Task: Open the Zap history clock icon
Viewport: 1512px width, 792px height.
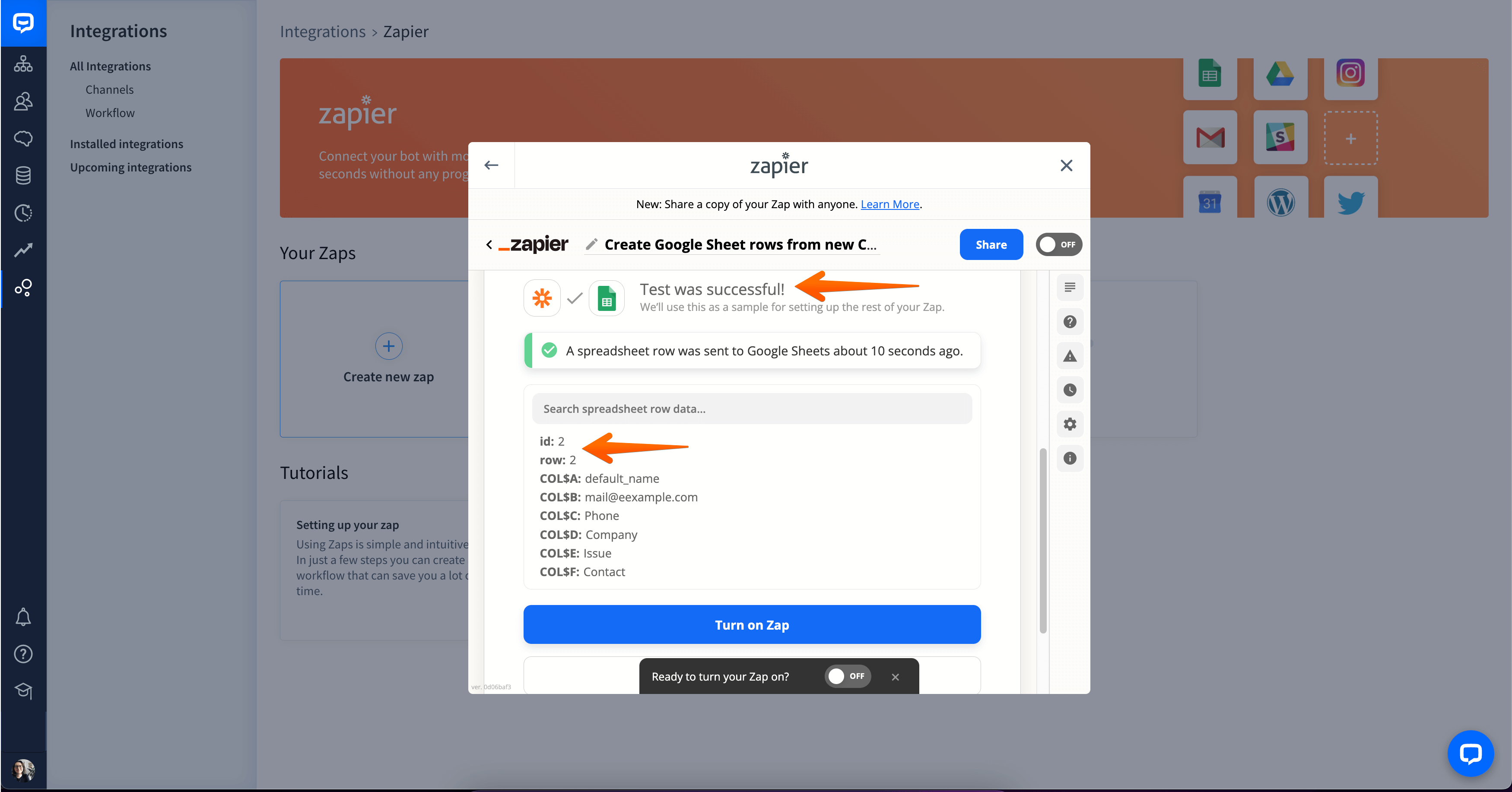Action: click(x=1070, y=390)
